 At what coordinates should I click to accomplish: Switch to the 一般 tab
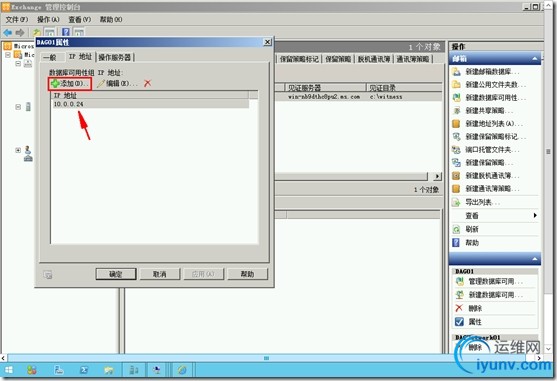click(50, 57)
